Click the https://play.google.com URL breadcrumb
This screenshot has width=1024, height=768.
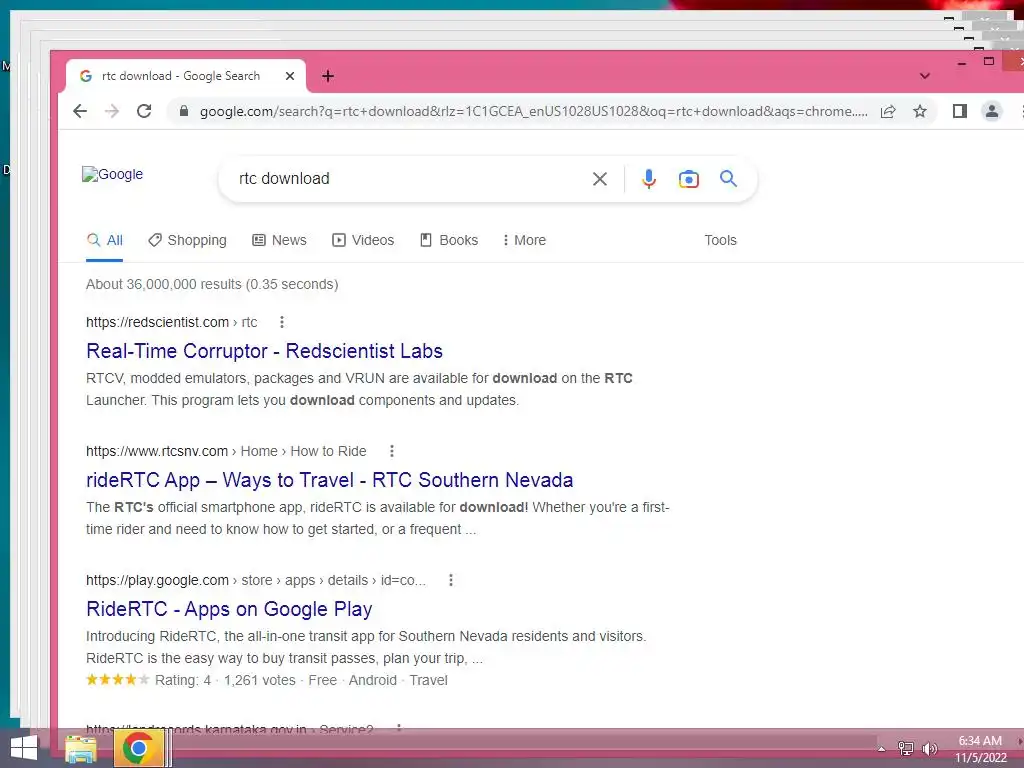tap(256, 580)
